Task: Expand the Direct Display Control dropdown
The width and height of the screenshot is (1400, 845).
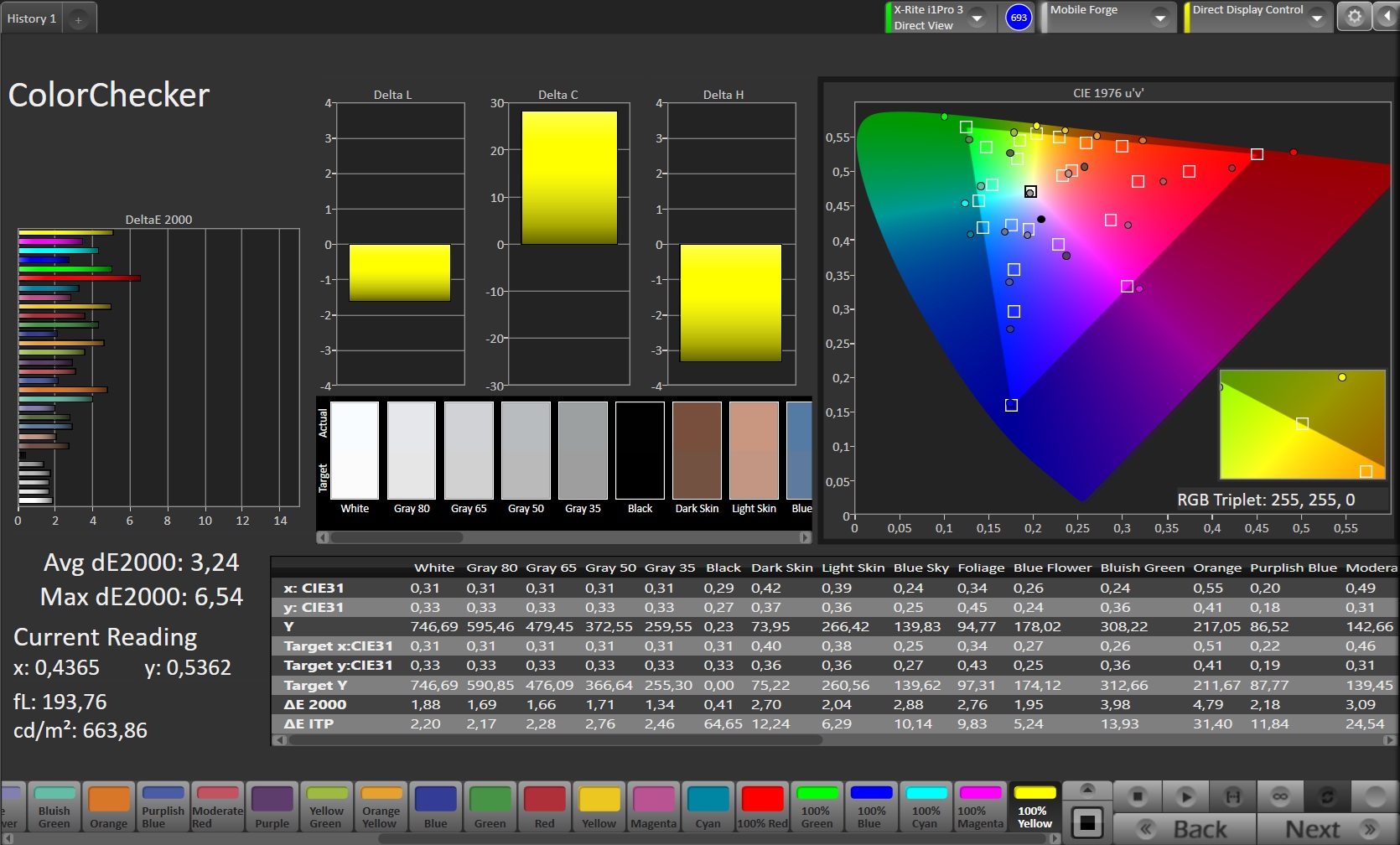Action: (1317, 18)
